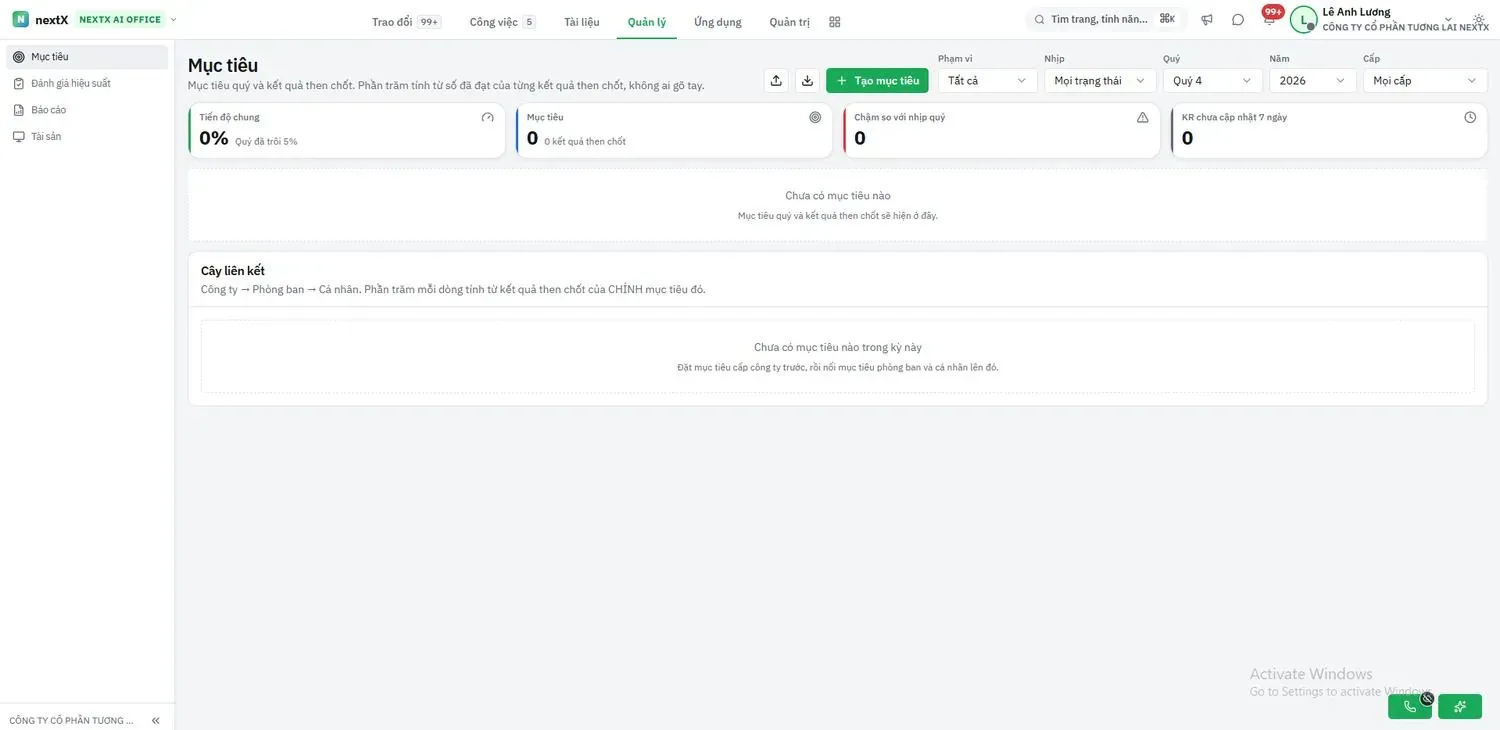Expand the Phạm vi dropdown showing Tất cả
Viewport: 1500px width, 730px height.
pos(988,81)
